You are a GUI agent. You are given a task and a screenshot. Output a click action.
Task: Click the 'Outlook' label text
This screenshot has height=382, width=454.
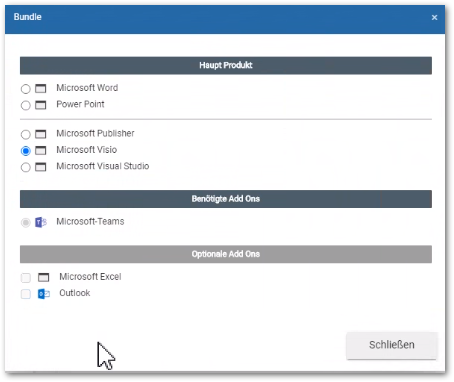(75, 293)
